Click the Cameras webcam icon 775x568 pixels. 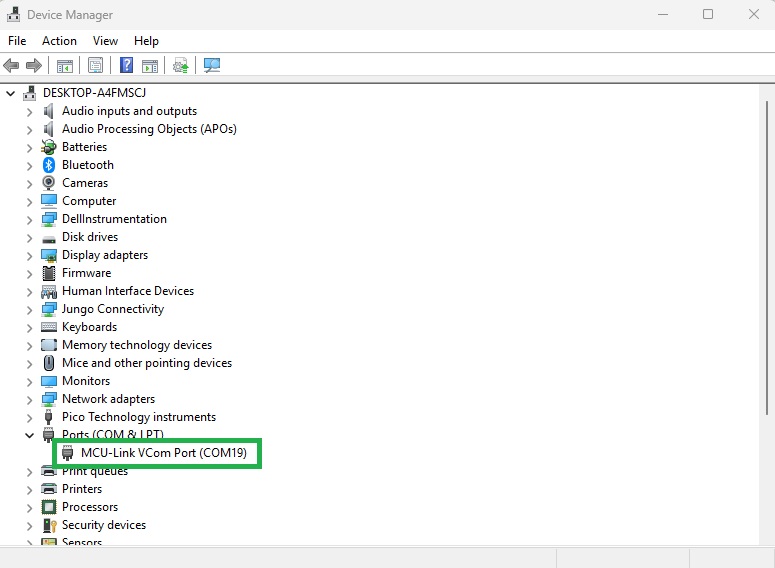tap(48, 183)
